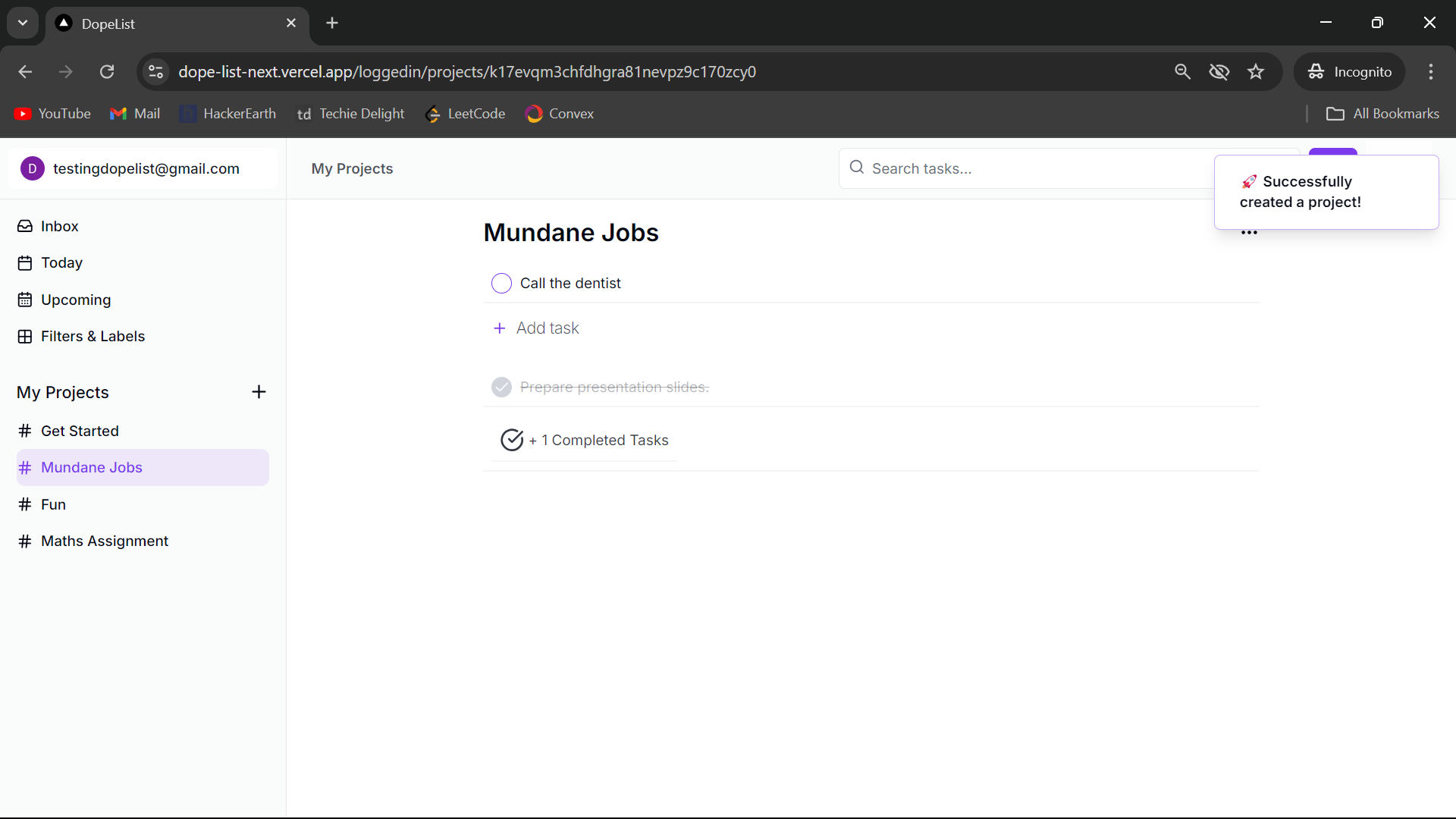Open the Convex bookmark
Screen dimensions: 1456x819
[x=560, y=113]
